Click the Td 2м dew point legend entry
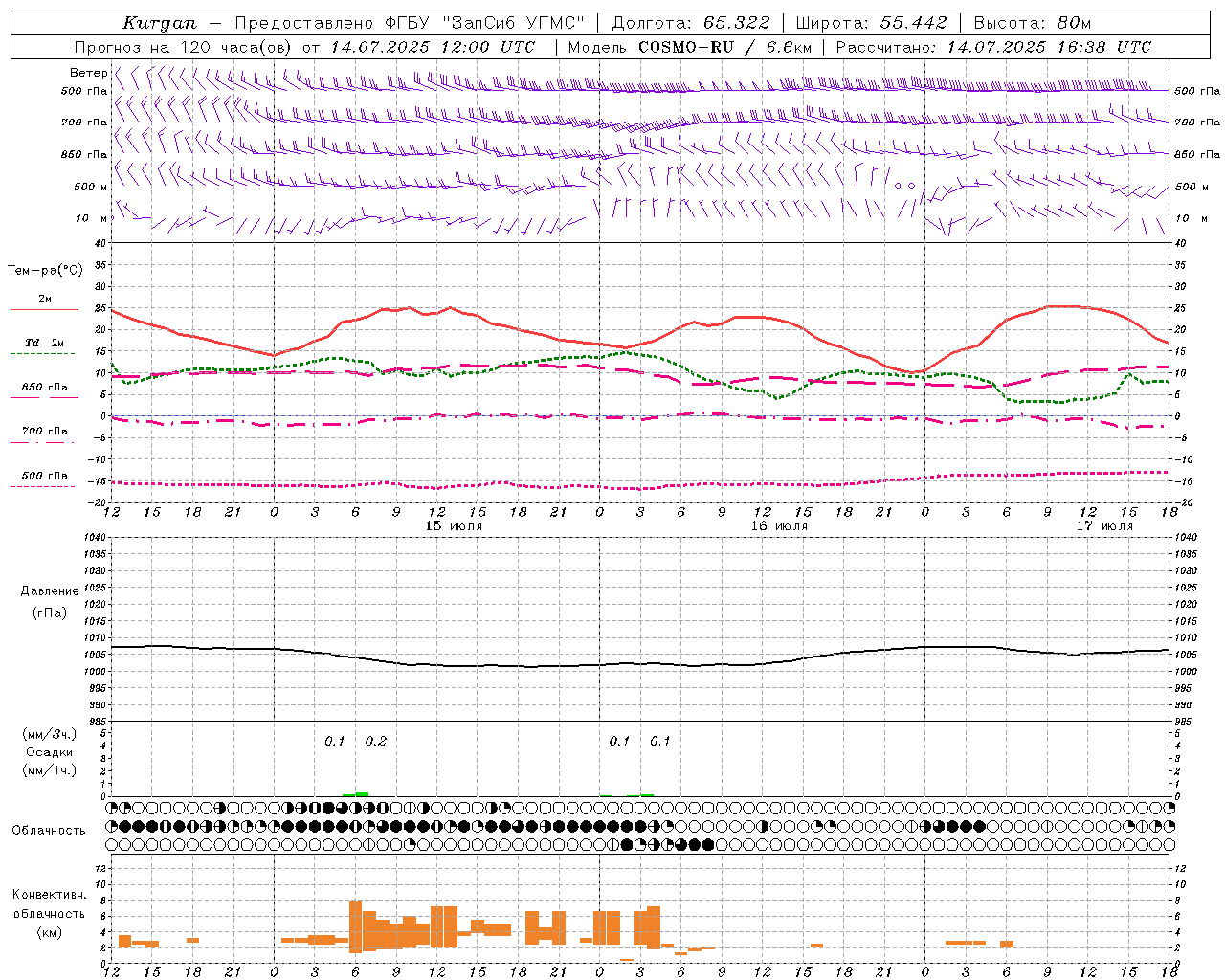Viewport: 1225px width, 980px height. coord(45,343)
